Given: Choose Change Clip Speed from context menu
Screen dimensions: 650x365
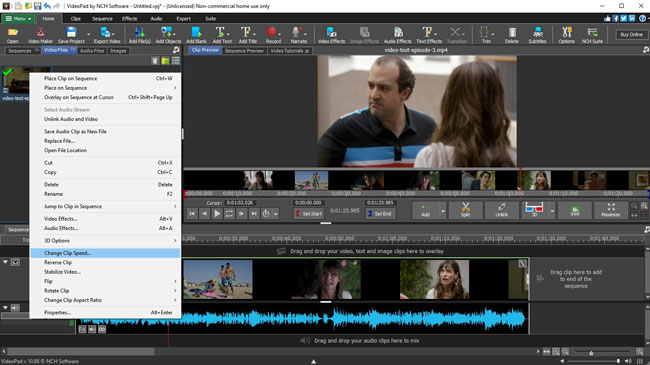Looking at the screenshot, I should (105, 253).
